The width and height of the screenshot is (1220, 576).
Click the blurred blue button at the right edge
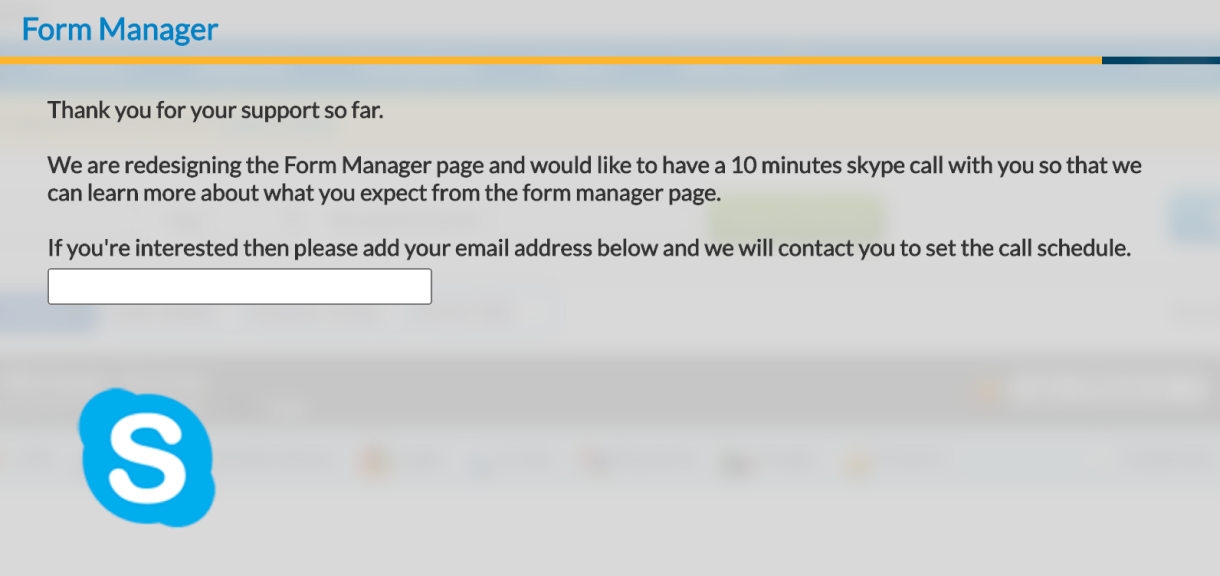[x=1195, y=218]
